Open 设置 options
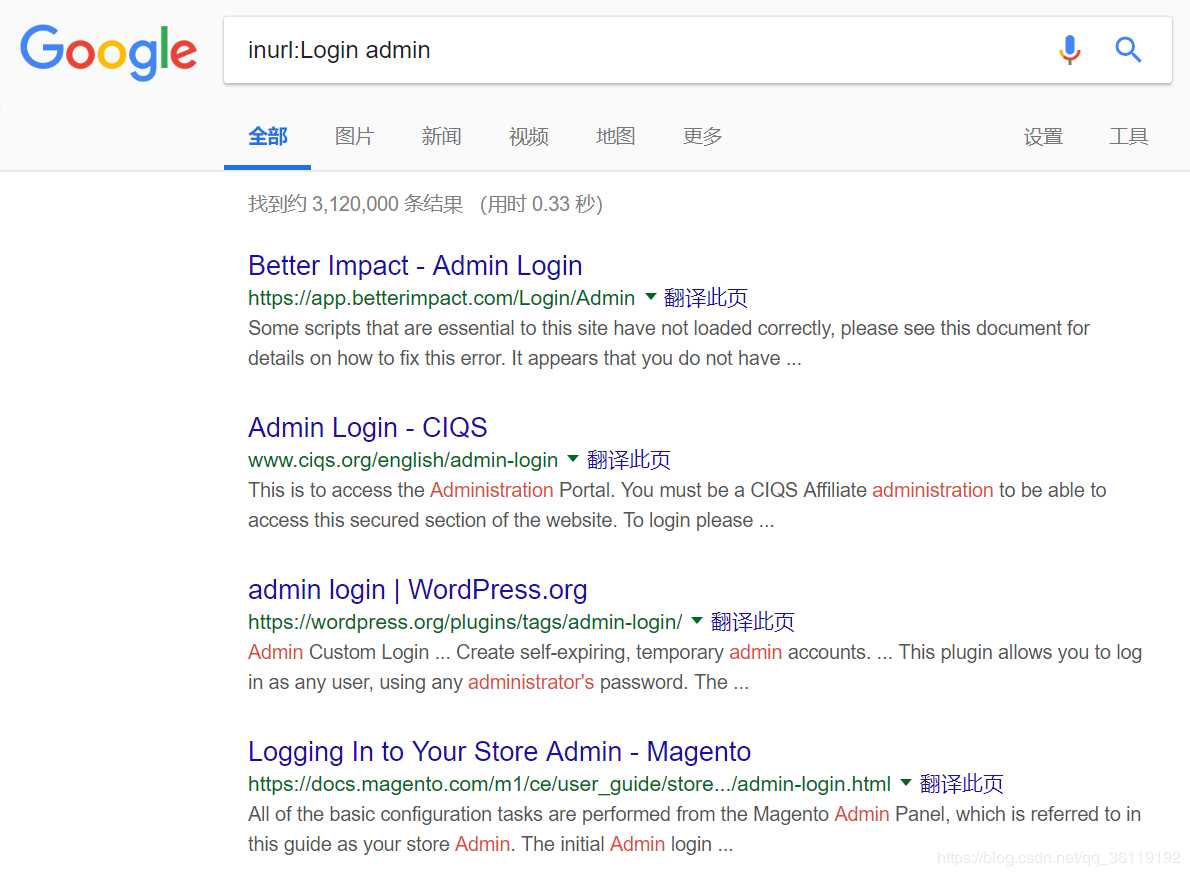Screen dimensions: 1190x876 1043,137
